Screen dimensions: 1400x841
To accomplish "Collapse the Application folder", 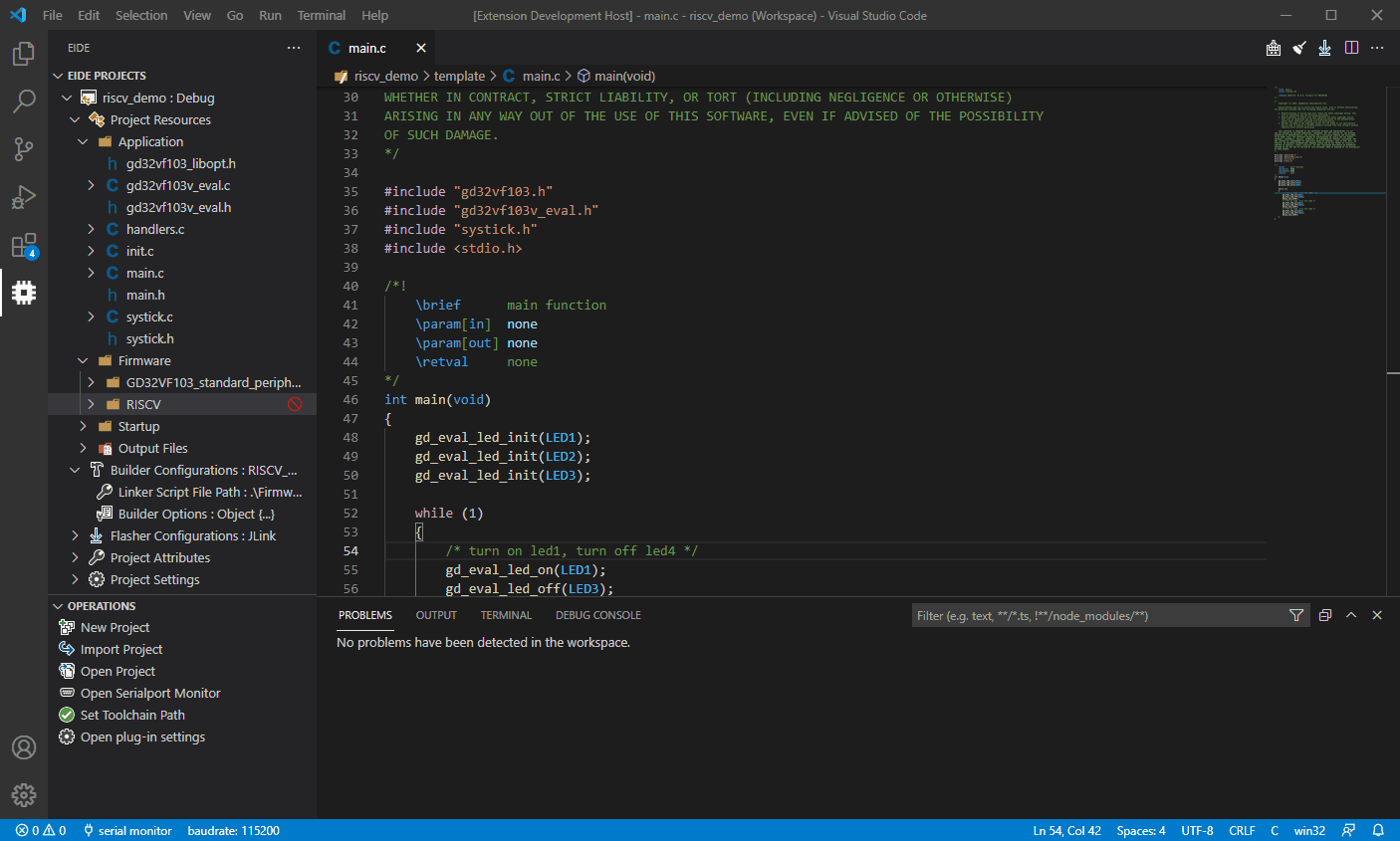I will click(84, 141).
